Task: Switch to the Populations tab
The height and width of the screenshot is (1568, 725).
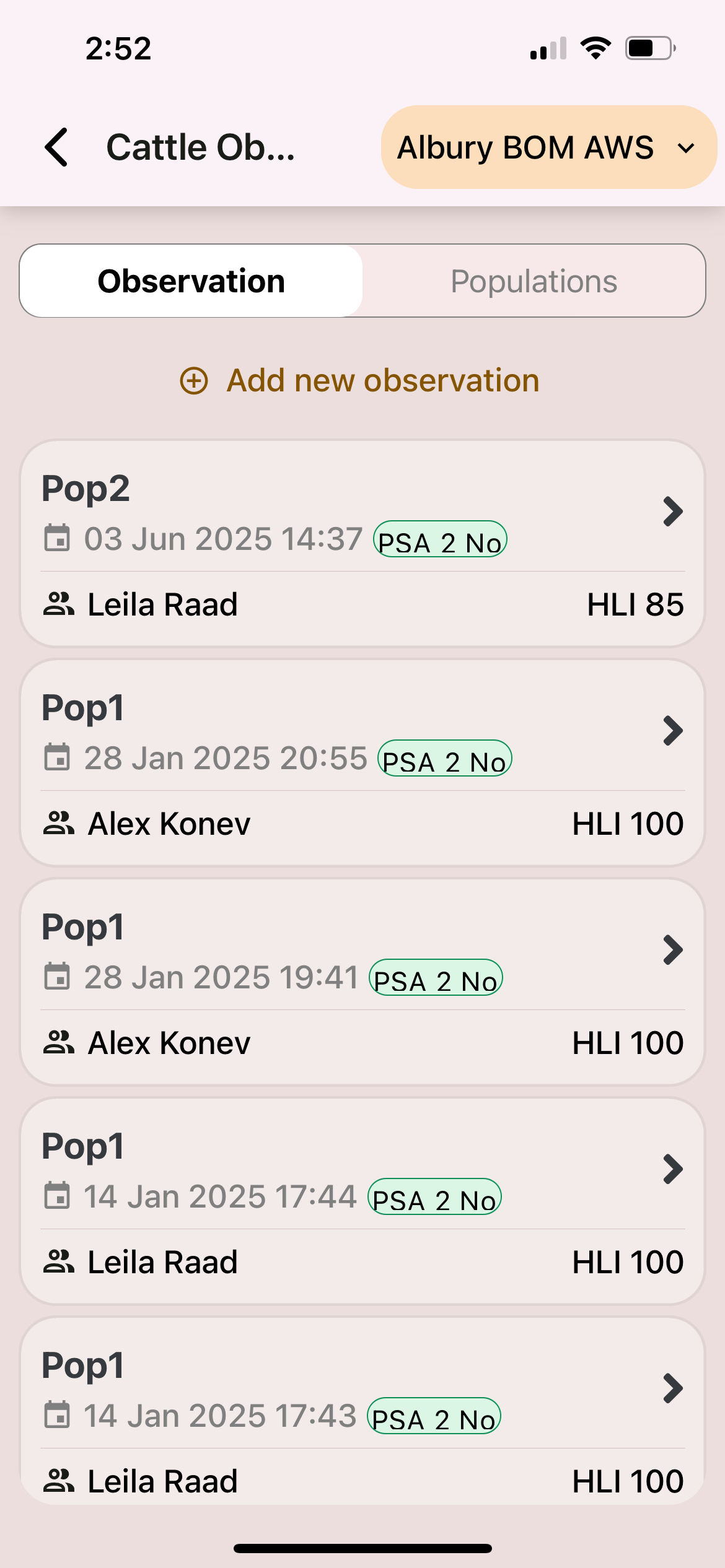Action: (534, 281)
